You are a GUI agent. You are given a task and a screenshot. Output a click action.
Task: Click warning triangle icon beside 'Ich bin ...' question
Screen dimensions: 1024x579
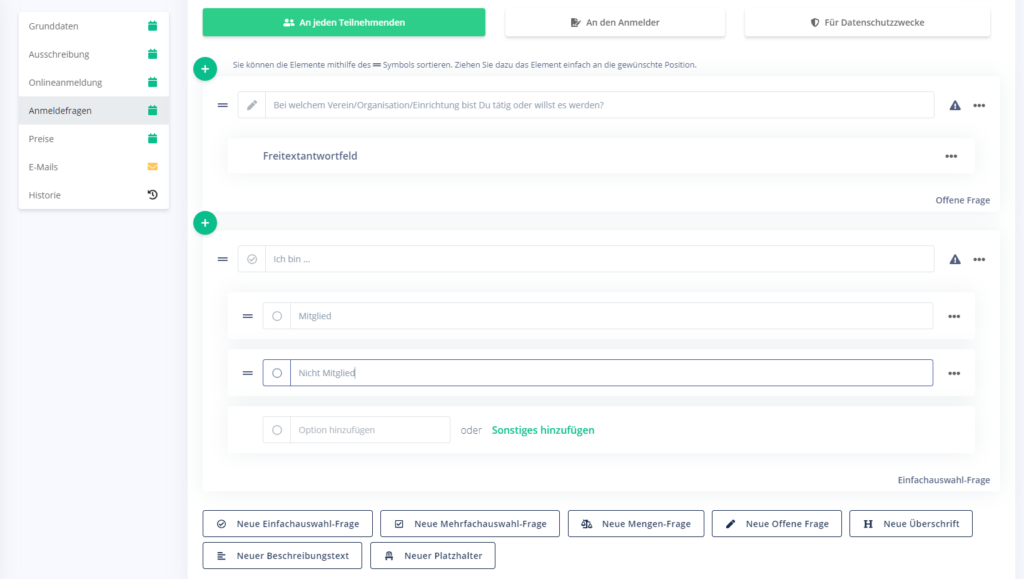[x=955, y=259]
